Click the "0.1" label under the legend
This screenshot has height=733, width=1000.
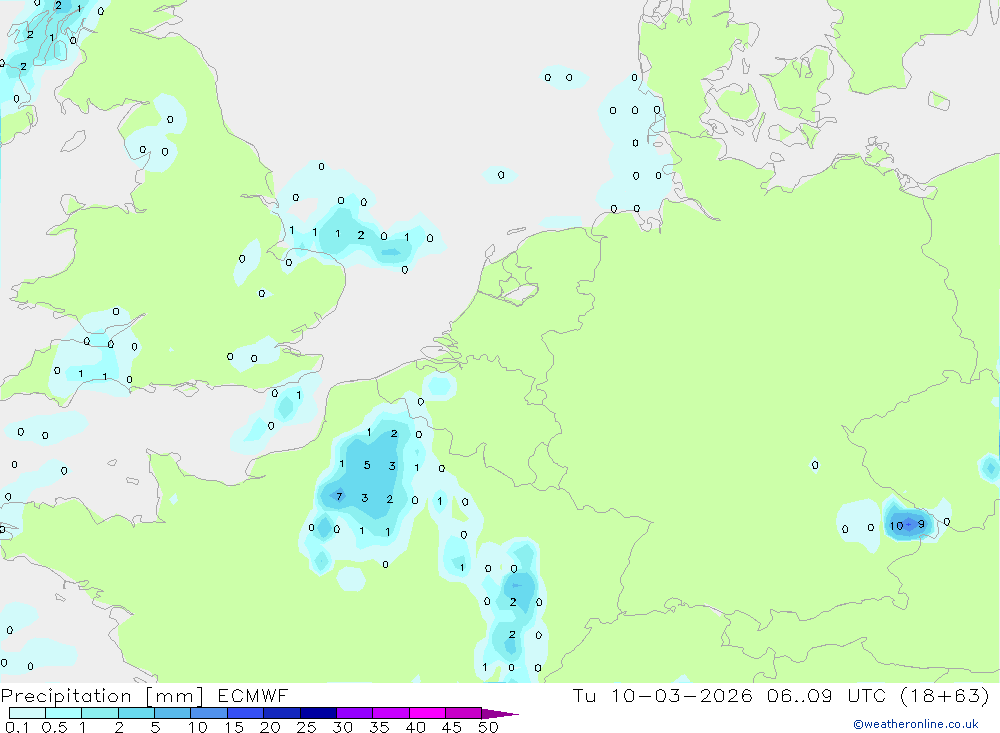pos(17,727)
